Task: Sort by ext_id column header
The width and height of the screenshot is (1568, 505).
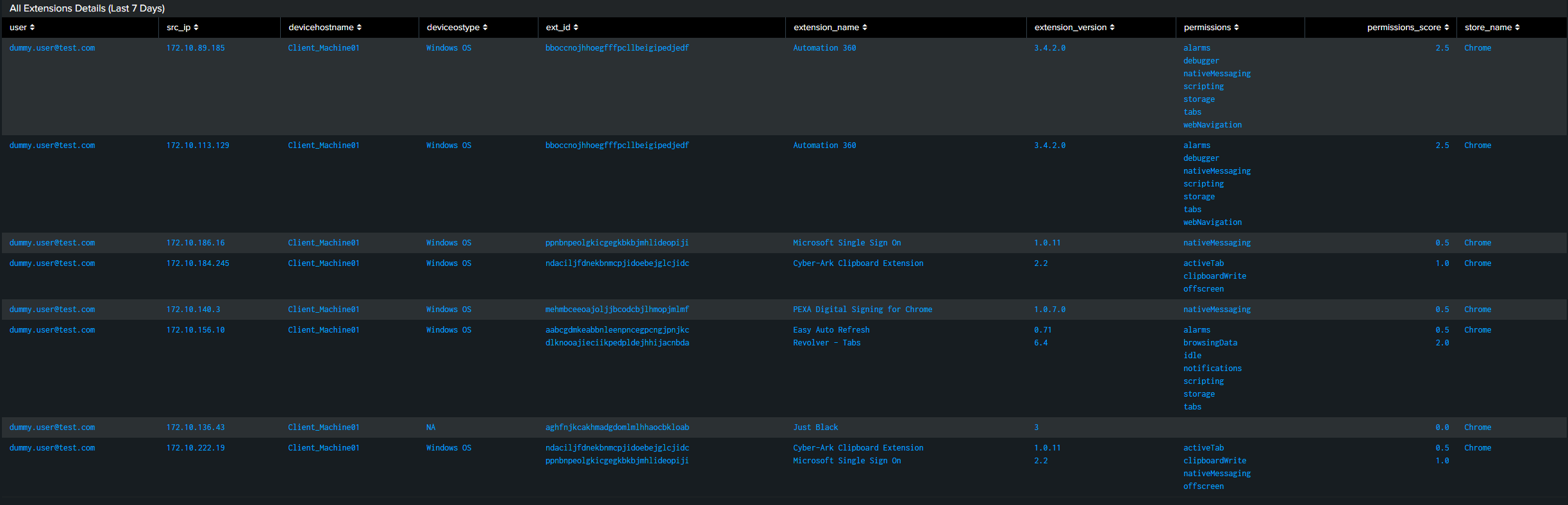Action: tap(562, 28)
